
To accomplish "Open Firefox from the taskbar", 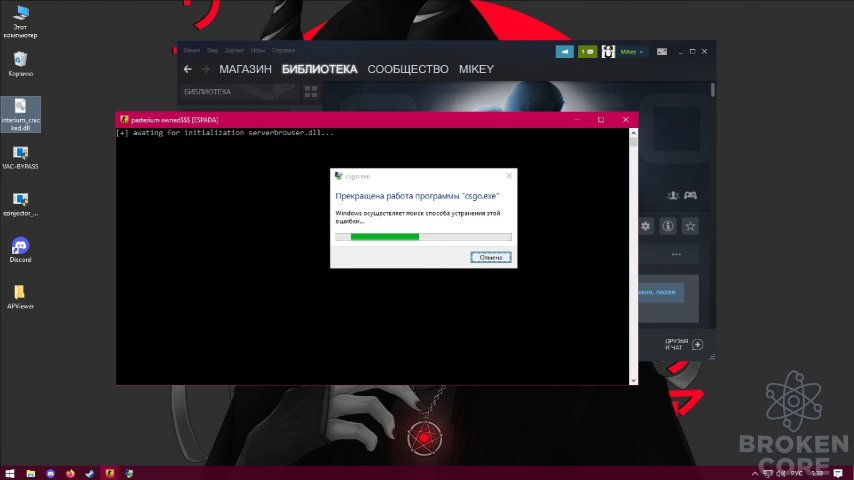I will point(70,473).
